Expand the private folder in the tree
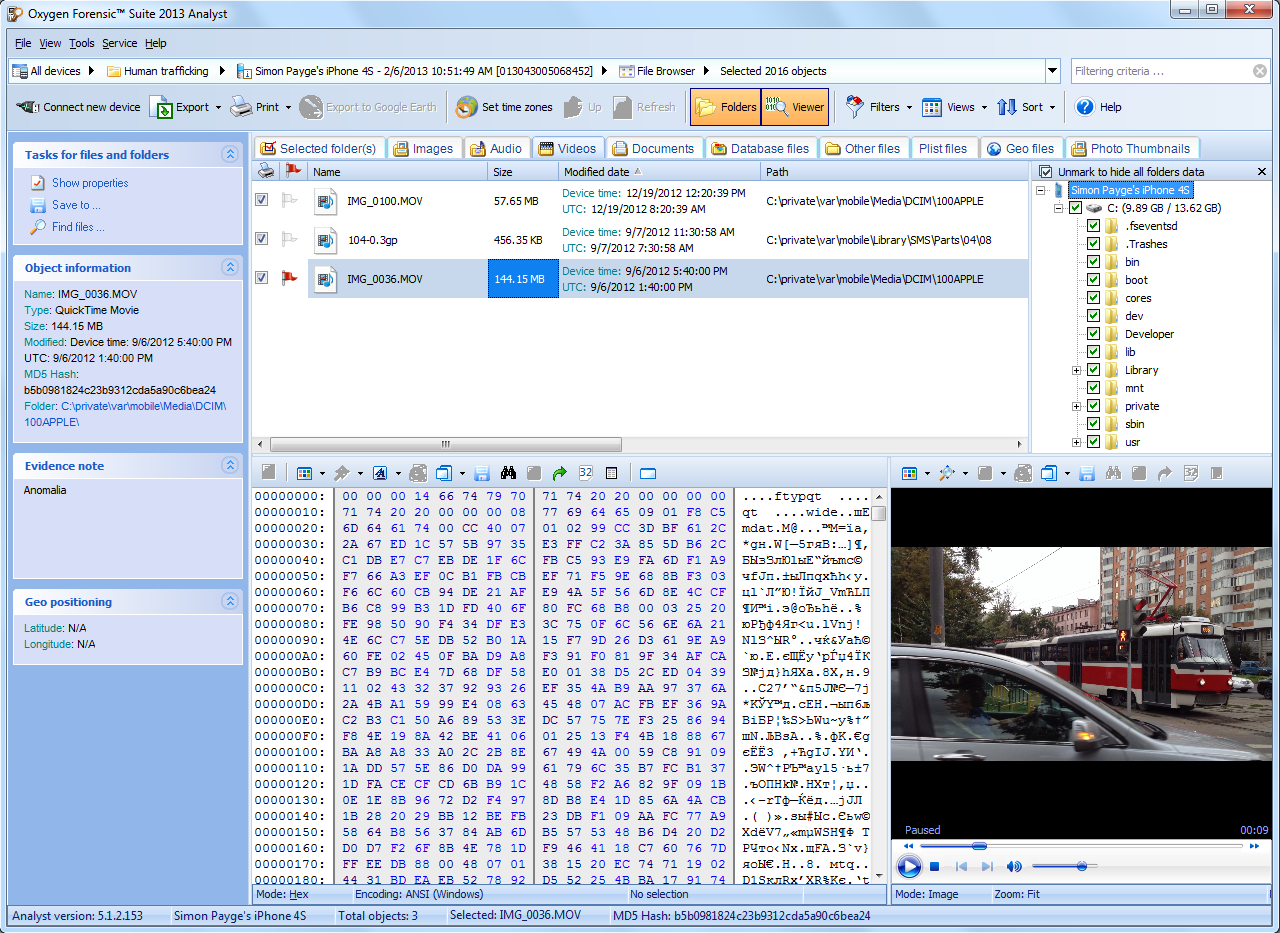This screenshot has width=1280, height=933. click(x=1077, y=406)
